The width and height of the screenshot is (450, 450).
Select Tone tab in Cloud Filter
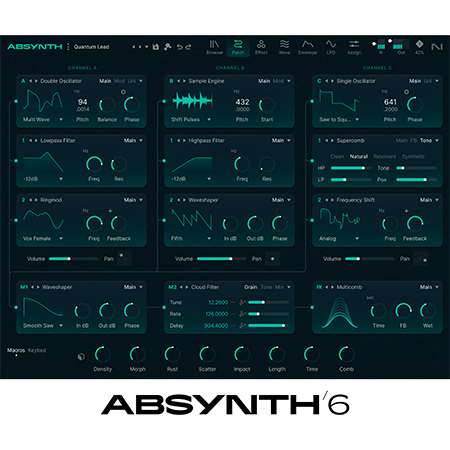pyautogui.click(x=266, y=287)
